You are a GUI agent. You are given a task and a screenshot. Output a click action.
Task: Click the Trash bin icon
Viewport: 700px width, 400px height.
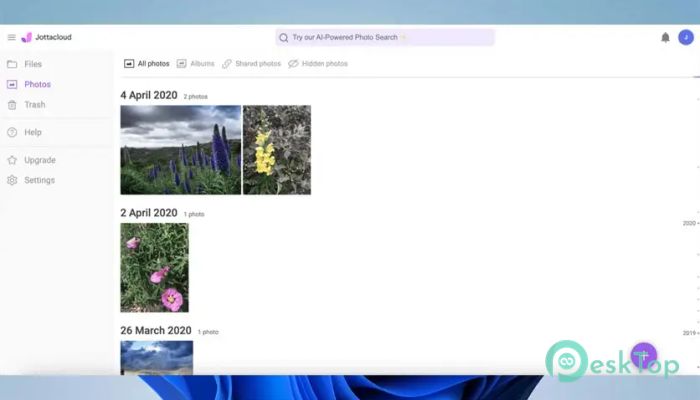pyautogui.click(x=12, y=105)
